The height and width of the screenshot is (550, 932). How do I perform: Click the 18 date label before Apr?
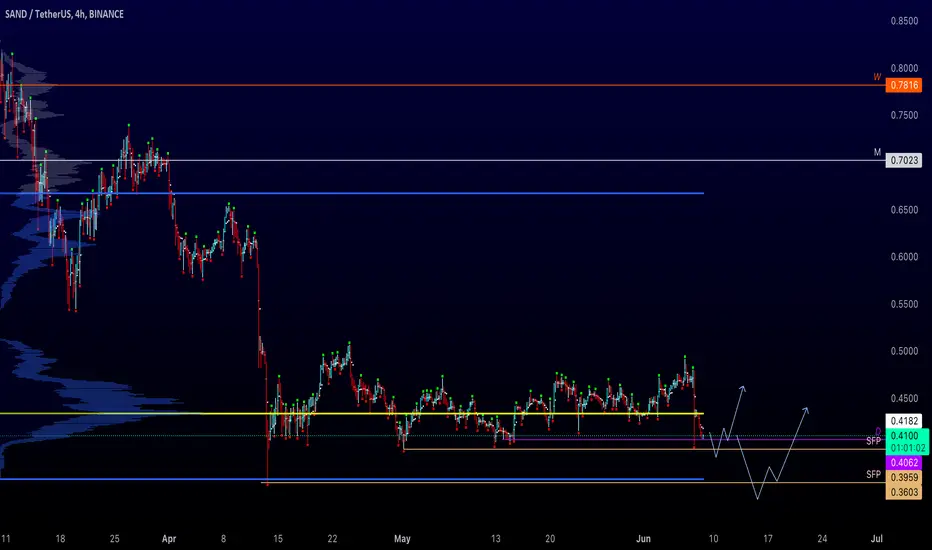click(60, 539)
